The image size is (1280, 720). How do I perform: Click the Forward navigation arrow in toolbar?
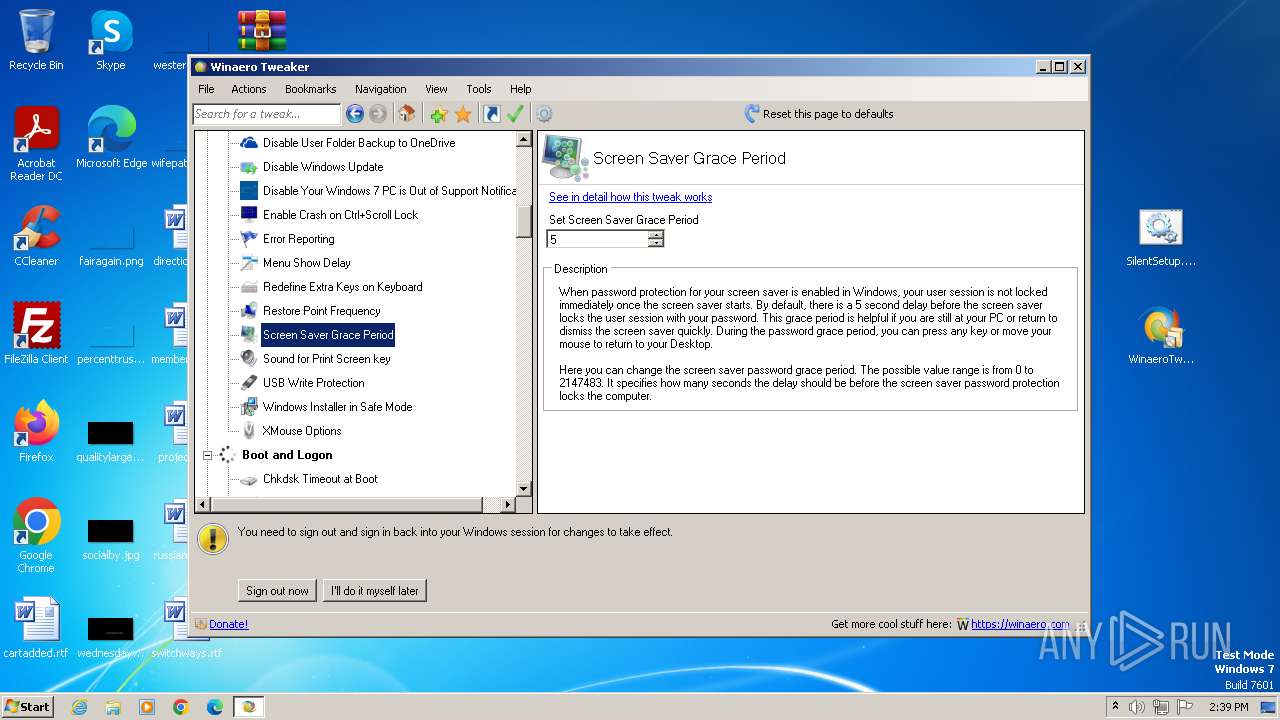378,114
